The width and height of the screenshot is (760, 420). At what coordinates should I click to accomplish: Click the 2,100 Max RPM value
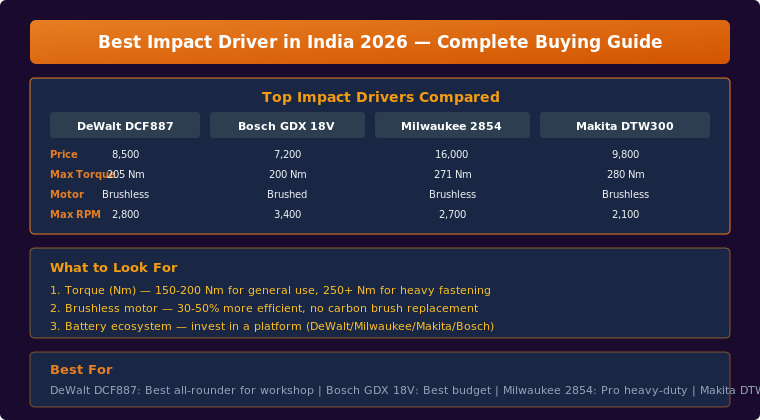(625, 215)
